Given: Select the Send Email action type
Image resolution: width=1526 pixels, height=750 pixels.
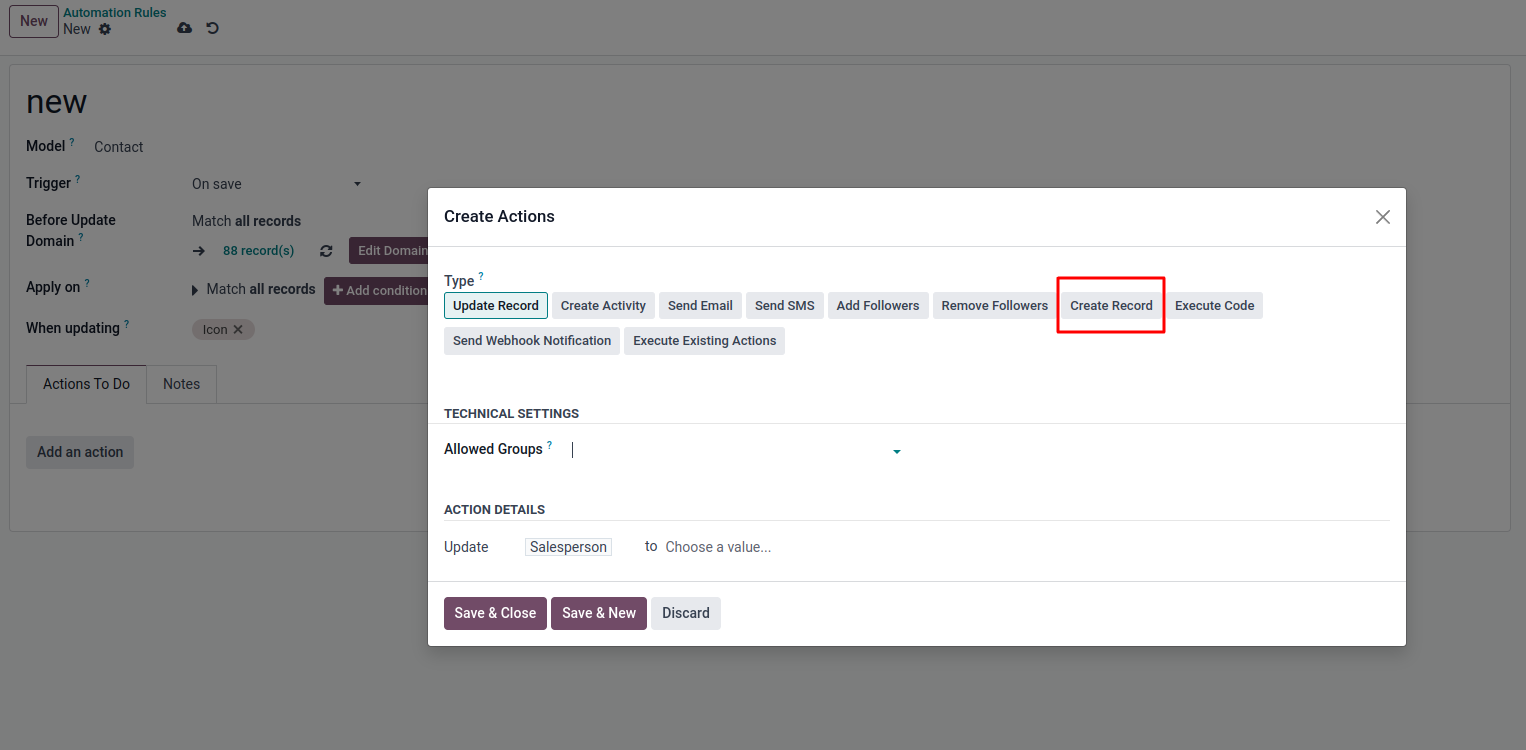Looking at the screenshot, I should click(701, 306).
